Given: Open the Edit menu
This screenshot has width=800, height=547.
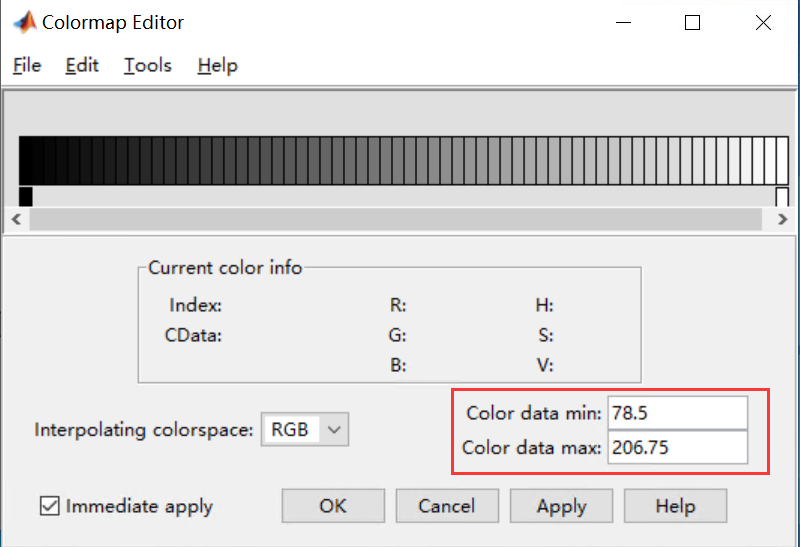Looking at the screenshot, I should click(x=82, y=65).
